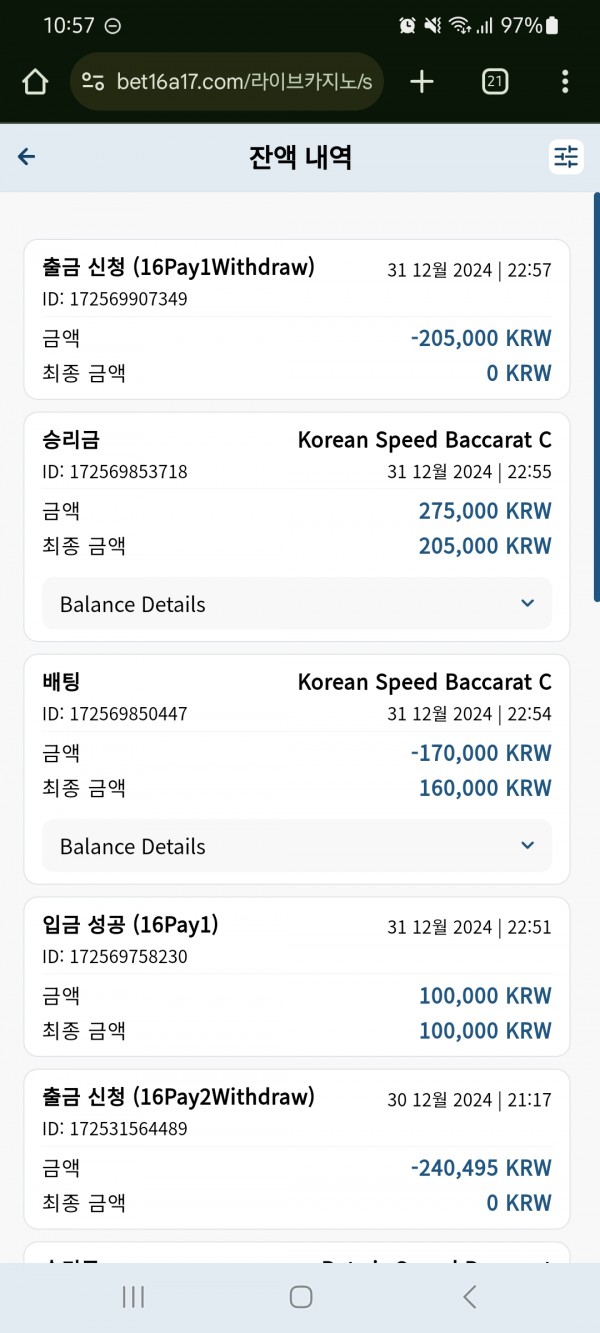Open the 16Pay1Withdraw withdrawal request entry
The width and height of the screenshot is (600, 1333).
pyautogui.click(x=297, y=319)
